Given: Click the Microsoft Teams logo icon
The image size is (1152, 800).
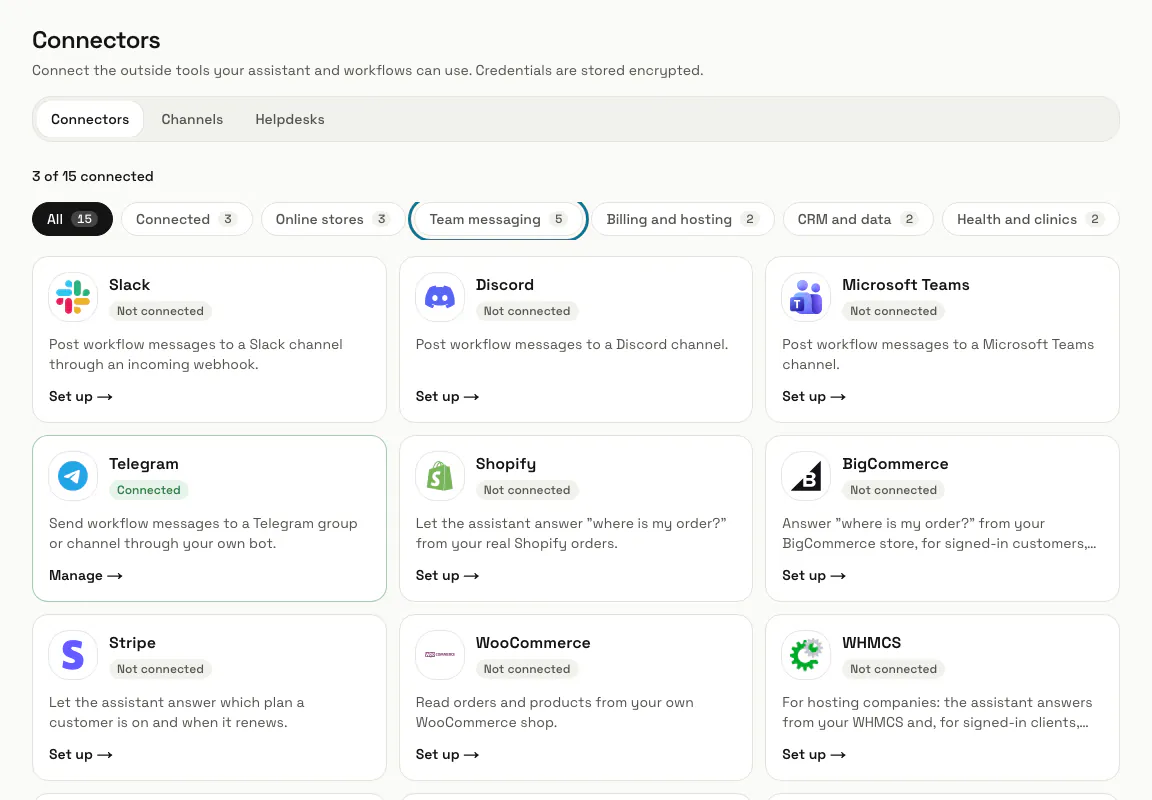Looking at the screenshot, I should 806,298.
